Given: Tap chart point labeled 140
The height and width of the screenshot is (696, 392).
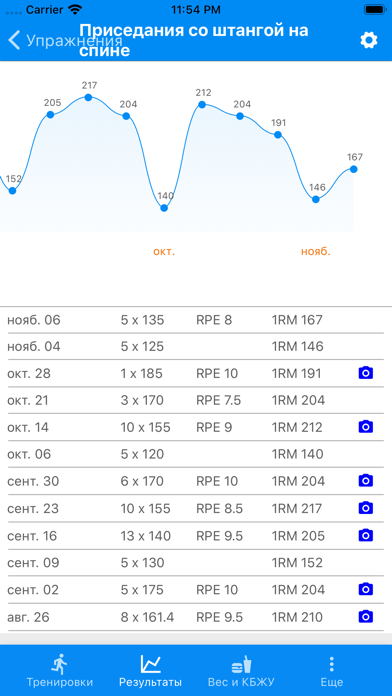Looking at the screenshot, I should click(x=164, y=208).
